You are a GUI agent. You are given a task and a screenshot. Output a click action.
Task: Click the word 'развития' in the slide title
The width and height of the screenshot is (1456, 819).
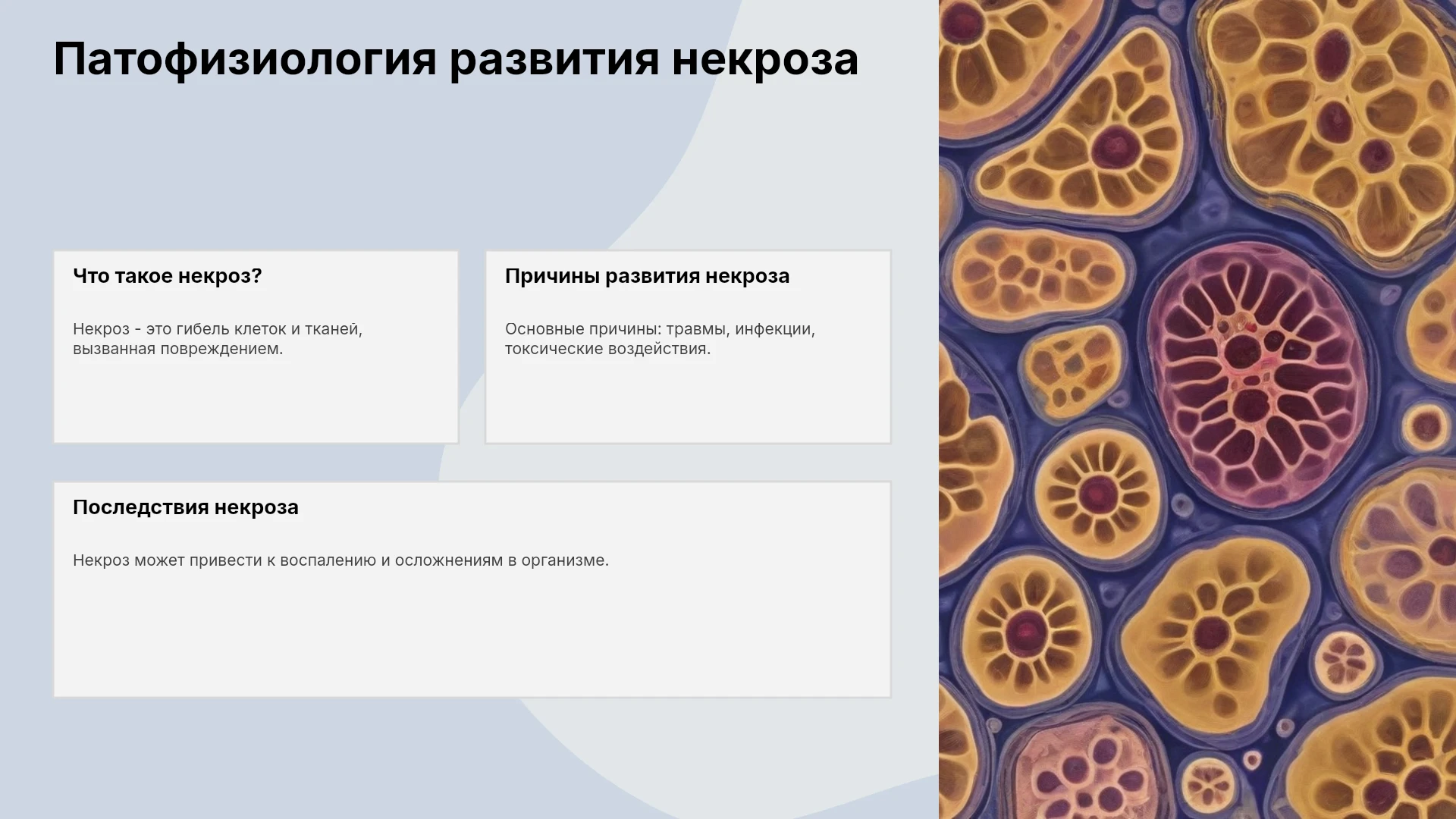click(554, 59)
